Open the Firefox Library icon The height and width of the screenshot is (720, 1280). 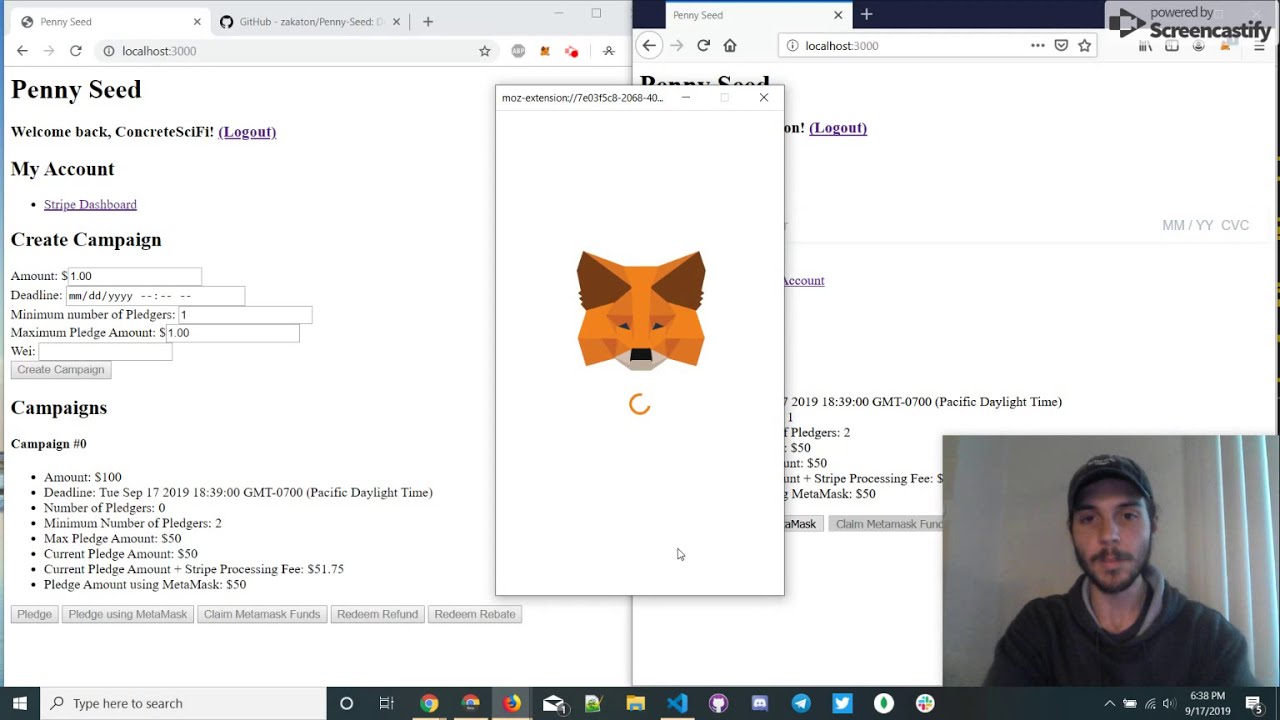[1145, 46]
